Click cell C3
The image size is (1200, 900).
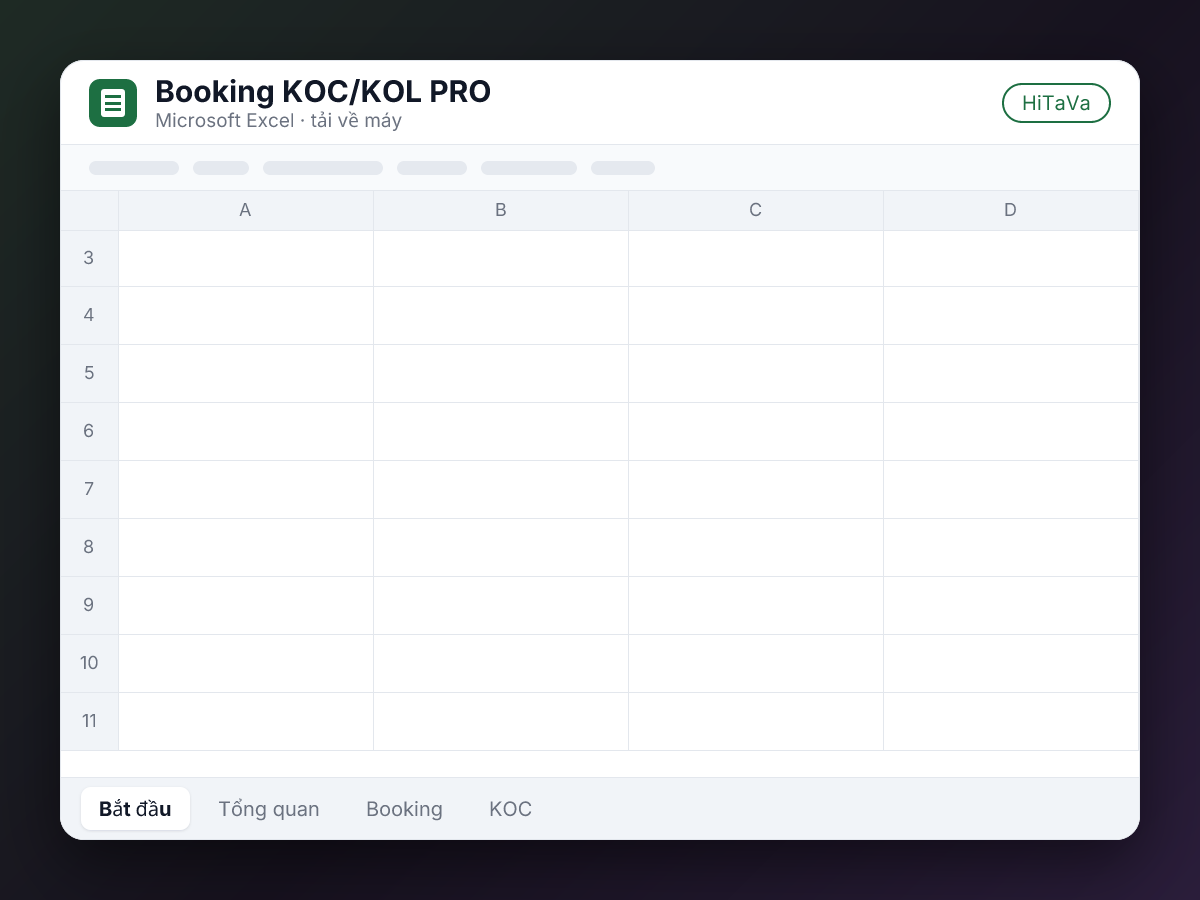[756, 258]
